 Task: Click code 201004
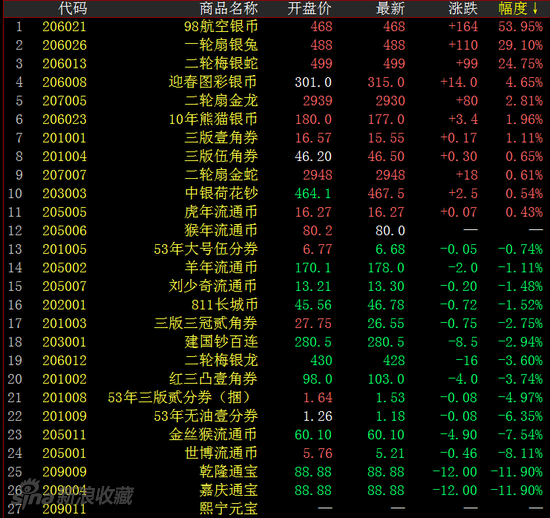point(65,156)
